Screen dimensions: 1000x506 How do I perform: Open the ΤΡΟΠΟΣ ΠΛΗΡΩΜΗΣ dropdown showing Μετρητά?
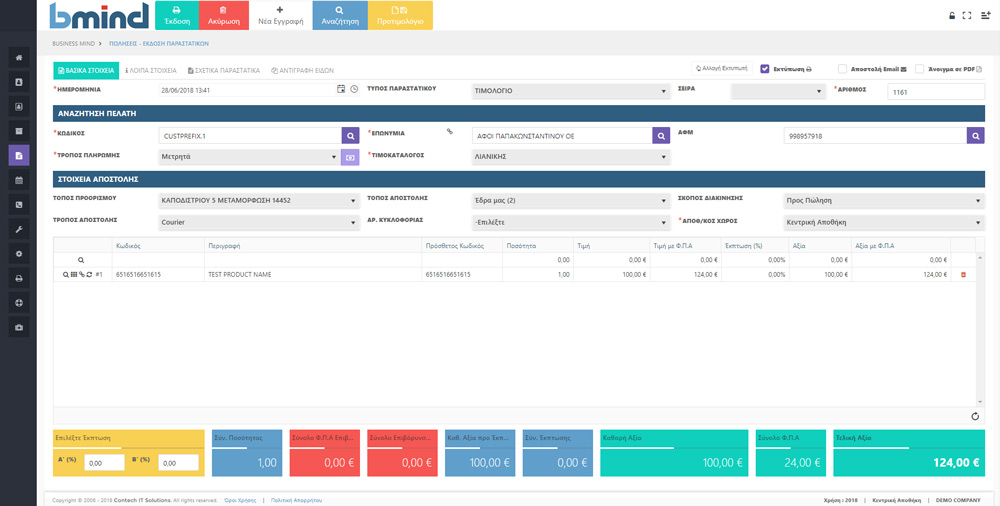point(249,157)
